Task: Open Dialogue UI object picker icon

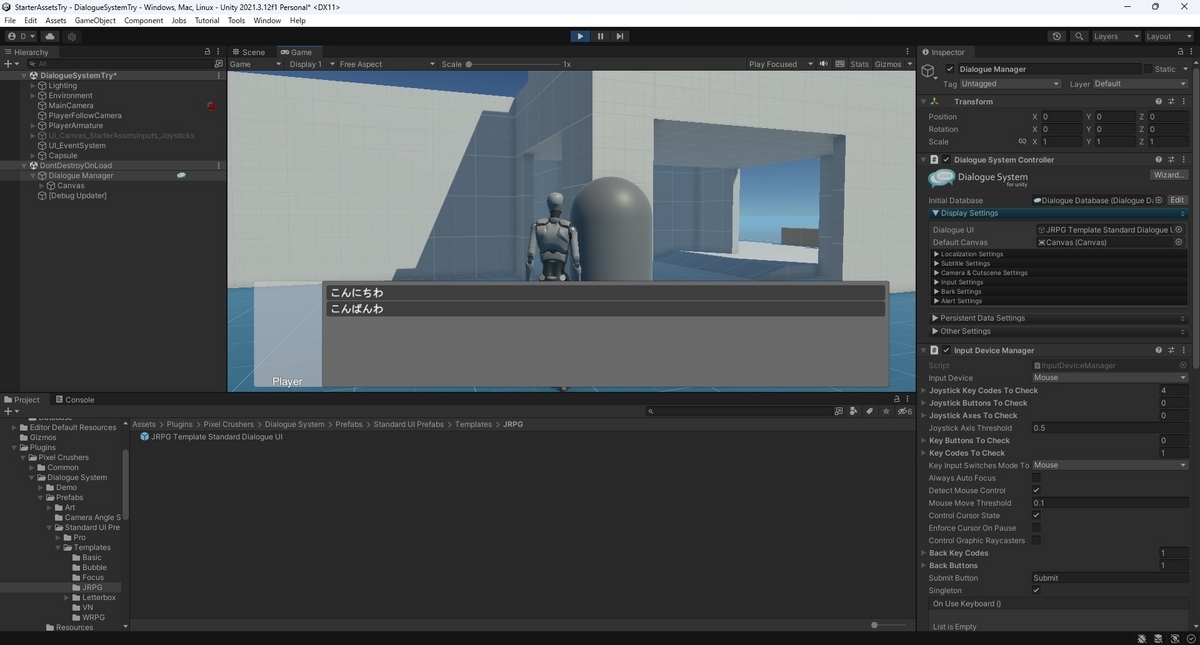Action: coord(1179,230)
